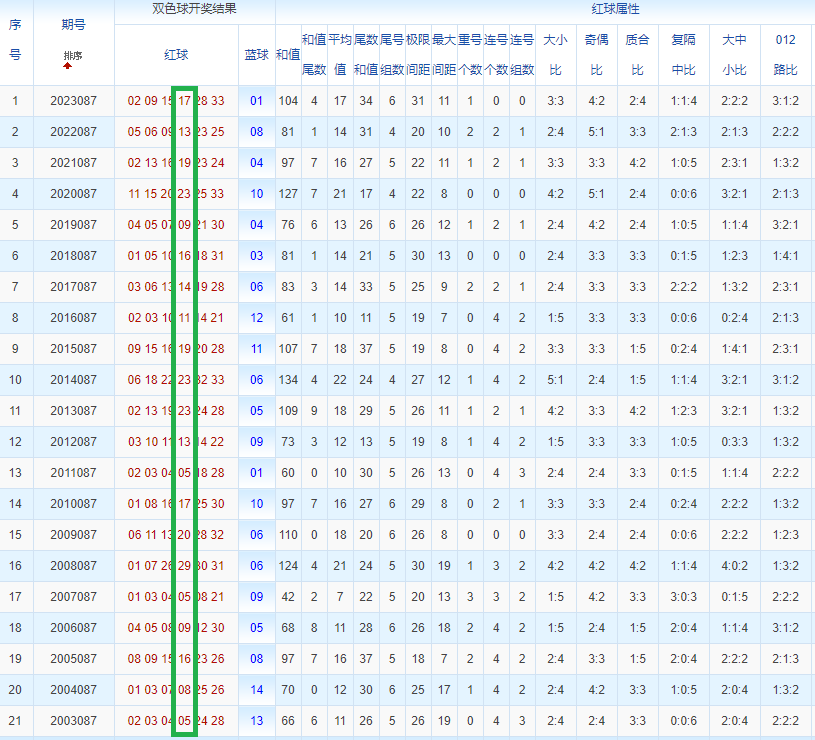Click blue ball 01 for issue 2023087

coord(257,101)
